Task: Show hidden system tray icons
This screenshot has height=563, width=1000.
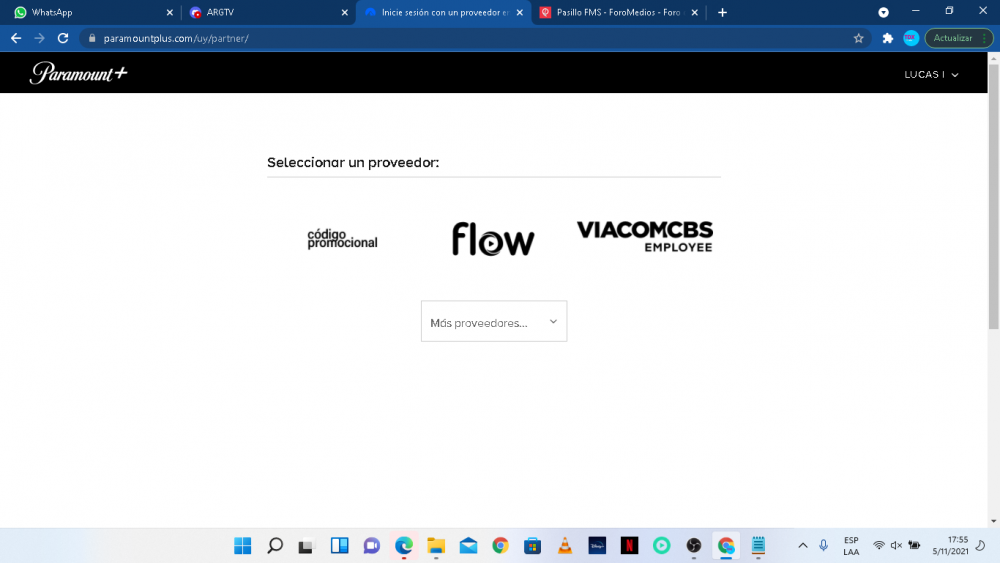Action: pos(802,546)
